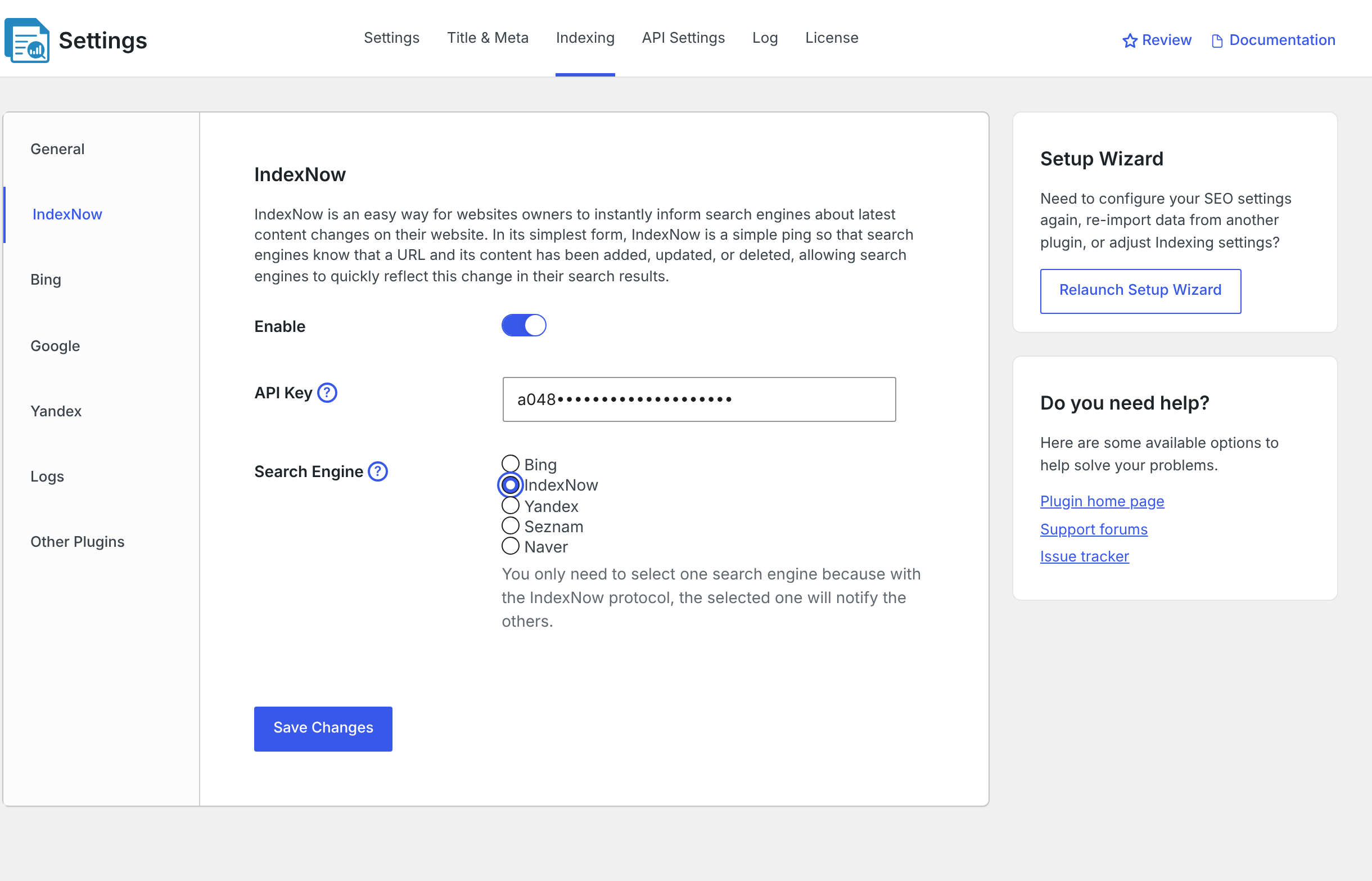Open the Plugin home page link

1102,501
